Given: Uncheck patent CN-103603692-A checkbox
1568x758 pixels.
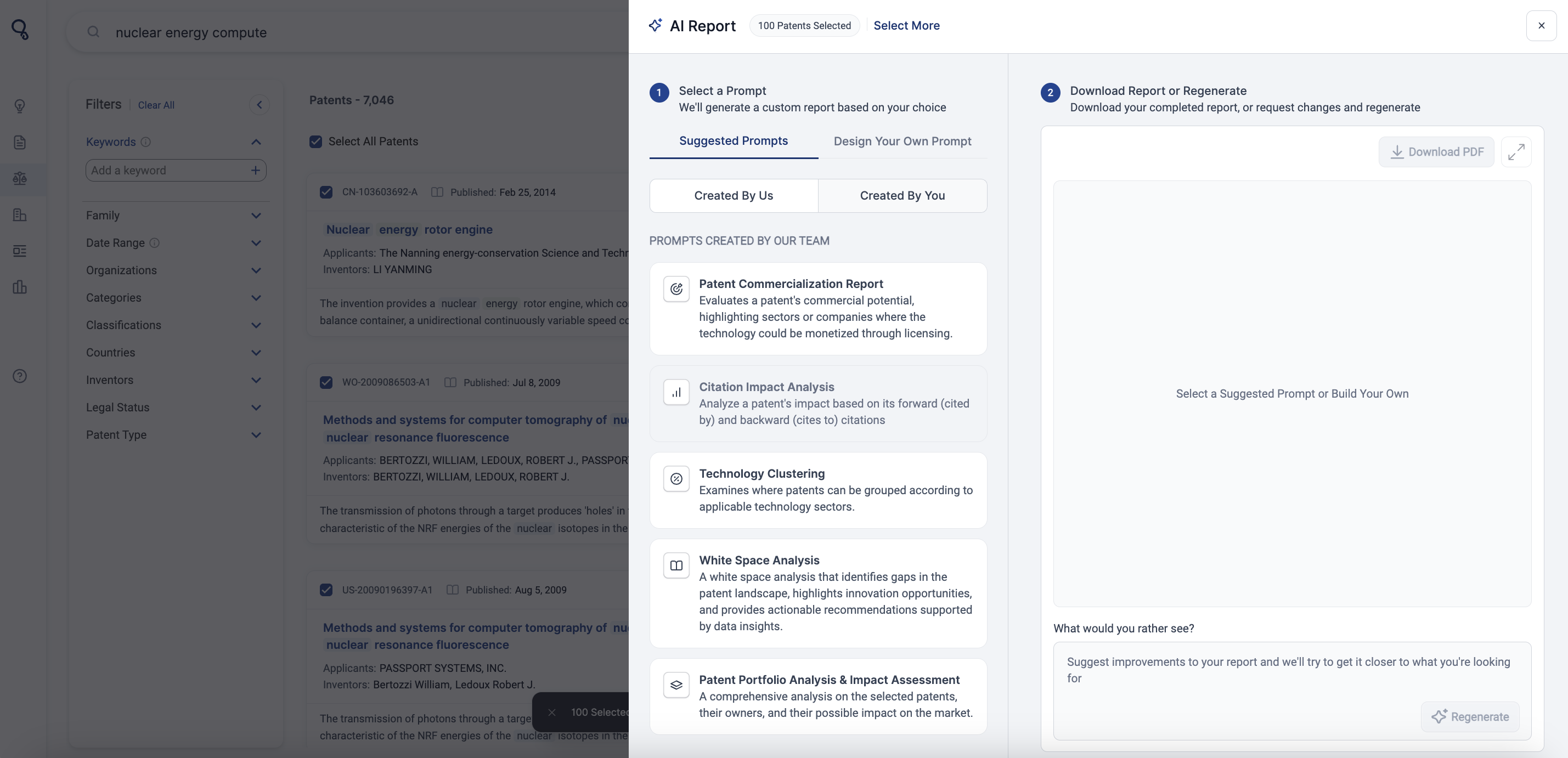Looking at the screenshot, I should (326, 192).
